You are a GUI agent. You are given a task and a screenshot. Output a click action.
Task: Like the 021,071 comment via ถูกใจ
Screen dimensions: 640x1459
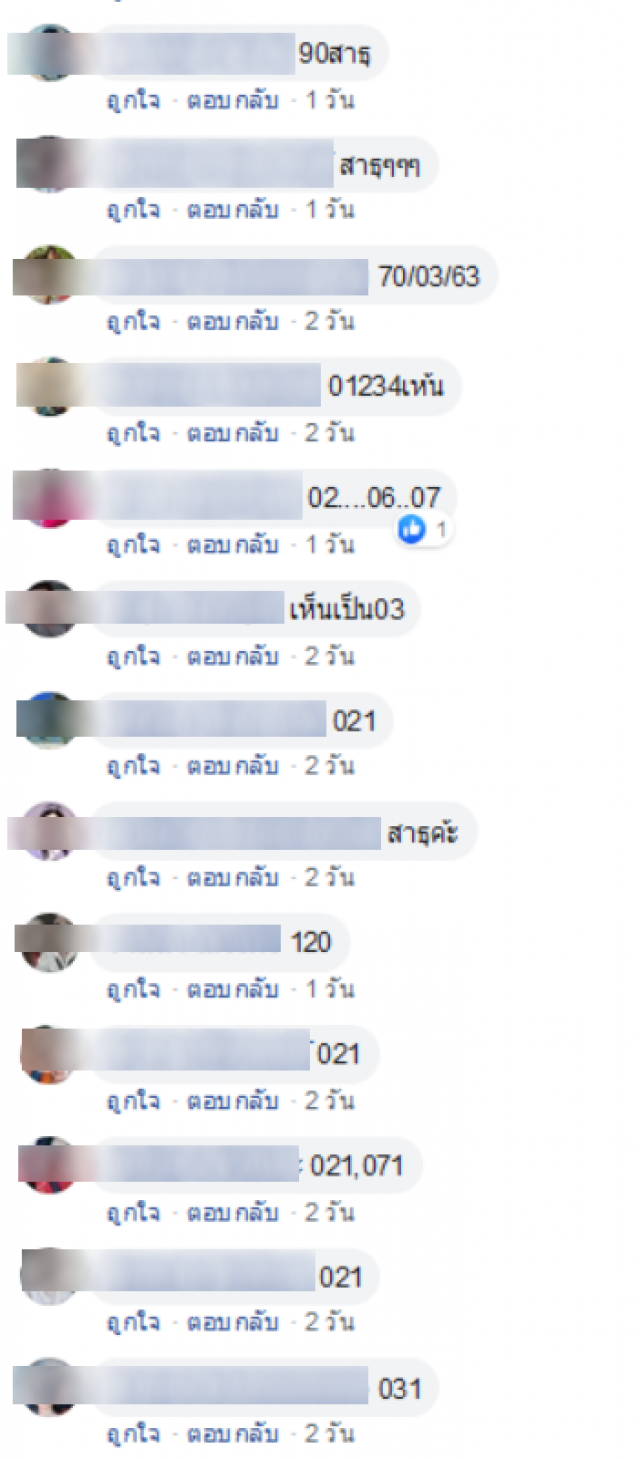133,1212
